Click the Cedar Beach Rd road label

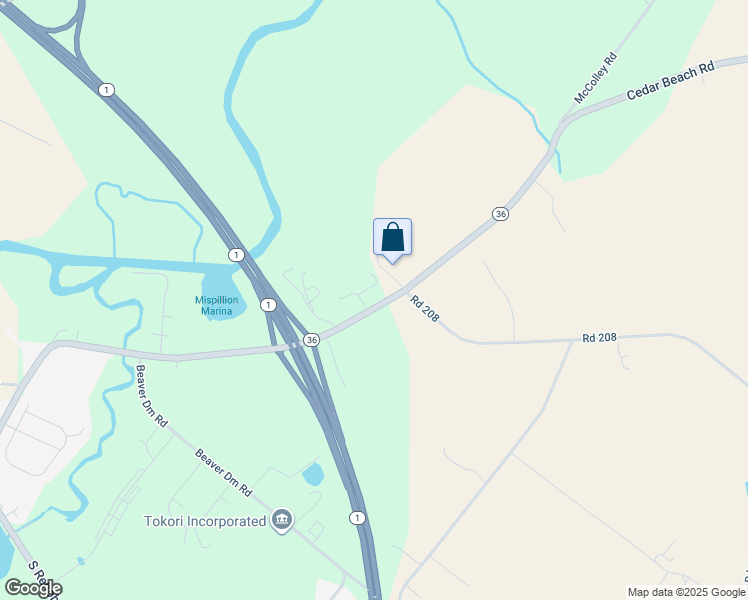tap(671, 80)
